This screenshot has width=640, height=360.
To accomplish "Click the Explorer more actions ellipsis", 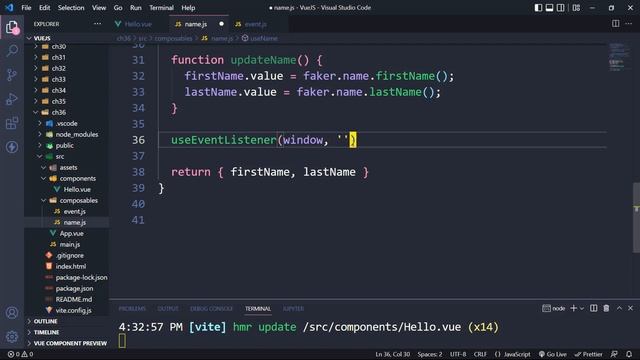I will (97, 24).
